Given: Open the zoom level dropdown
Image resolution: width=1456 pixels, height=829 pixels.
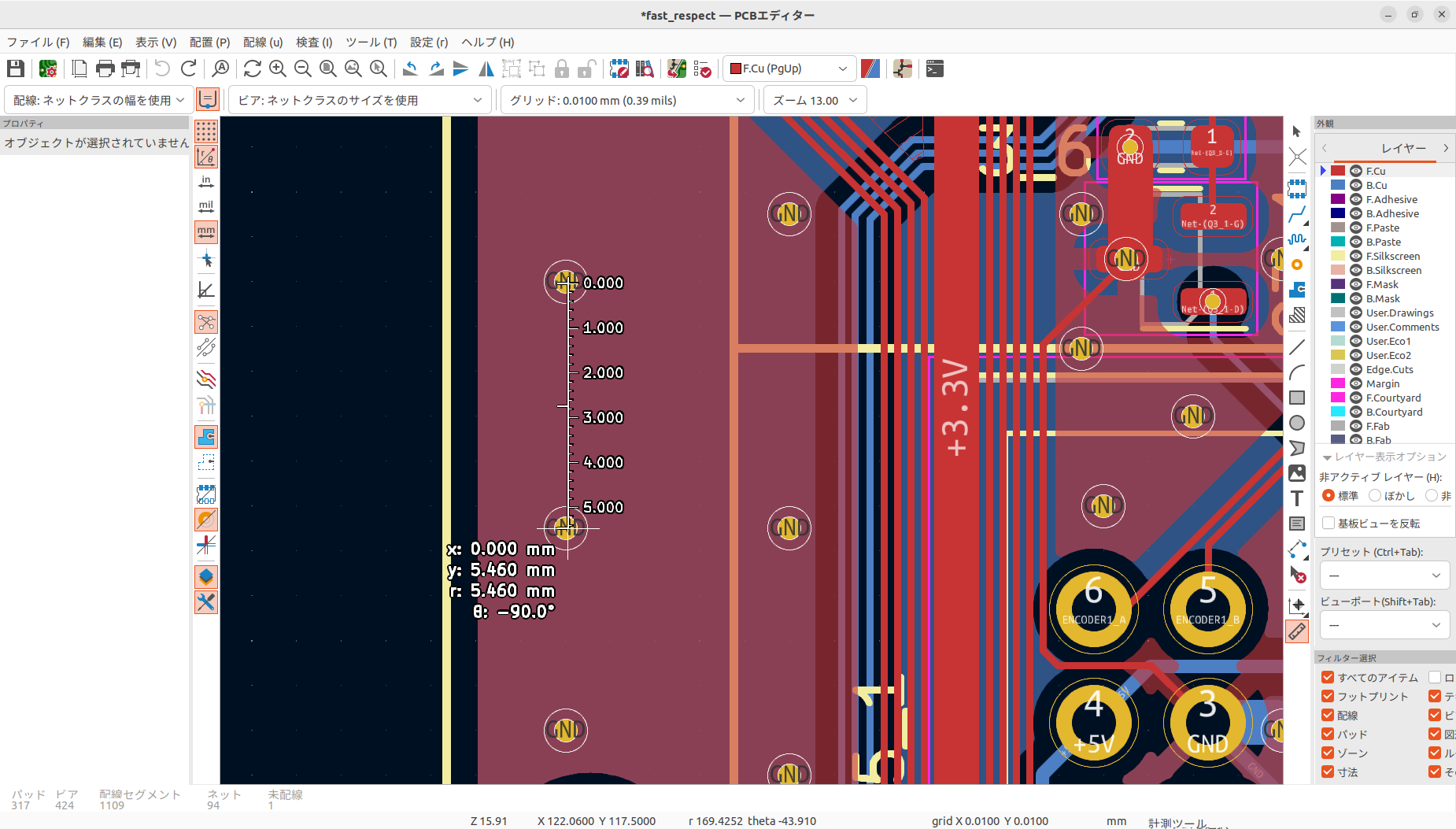Looking at the screenshot, I should [815, 100].
